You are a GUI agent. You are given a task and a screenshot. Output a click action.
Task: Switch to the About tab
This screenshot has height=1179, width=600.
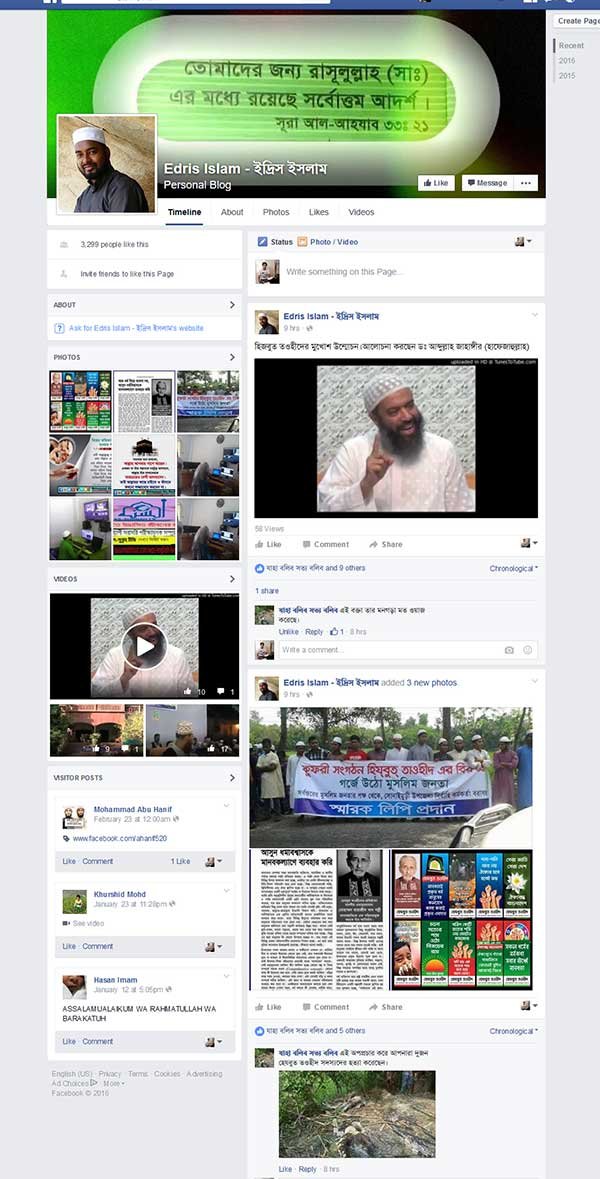point(232,212)
